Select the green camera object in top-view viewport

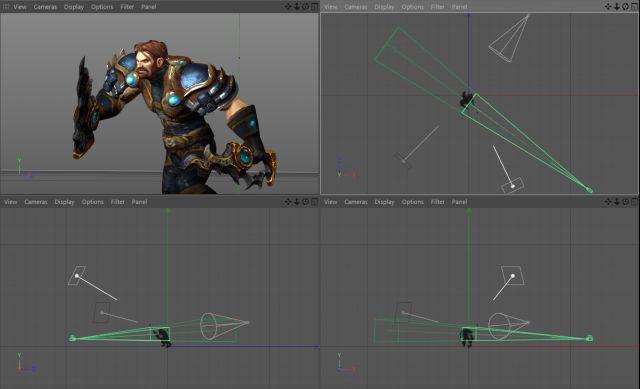(589, 190)
